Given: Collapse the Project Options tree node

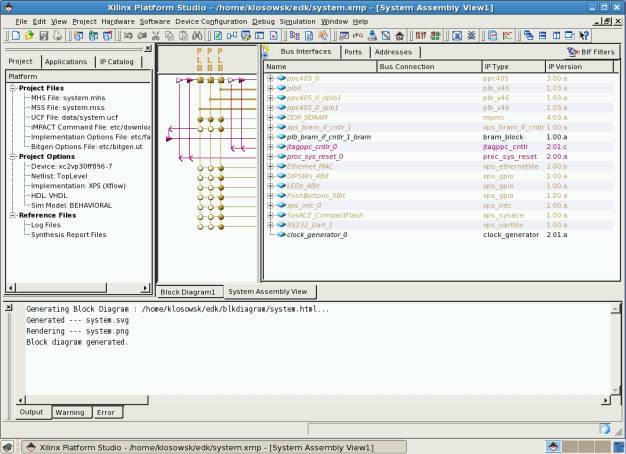Looking at the screenshot, I should point(12,156).
